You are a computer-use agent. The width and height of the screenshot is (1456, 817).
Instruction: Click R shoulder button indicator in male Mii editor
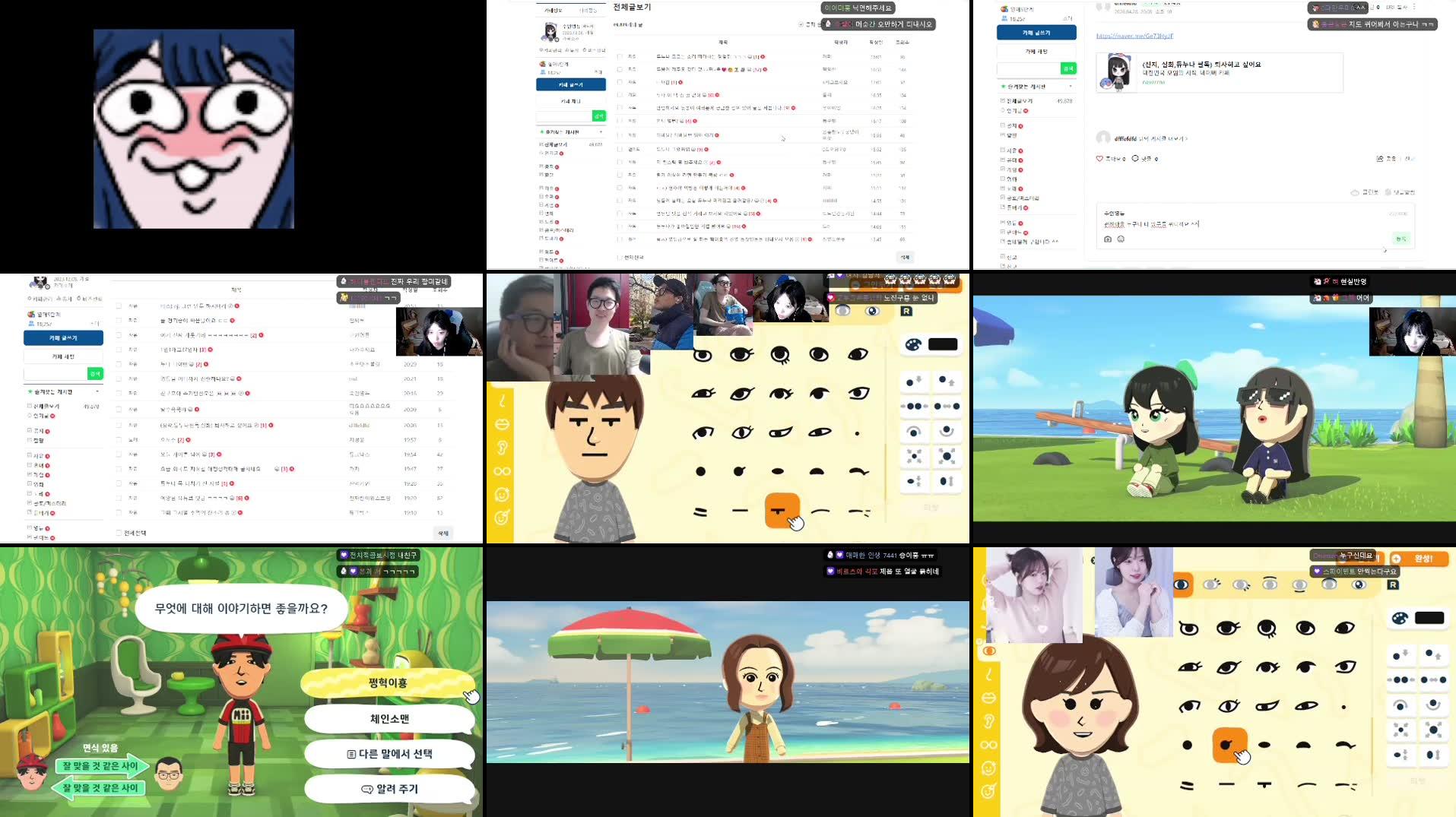906,311
